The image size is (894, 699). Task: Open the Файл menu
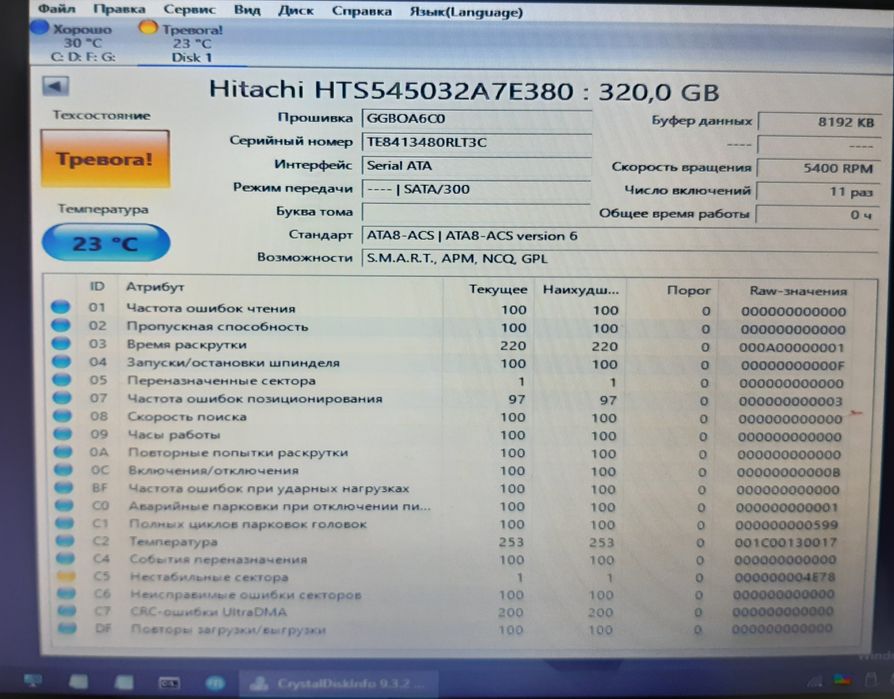57,9
